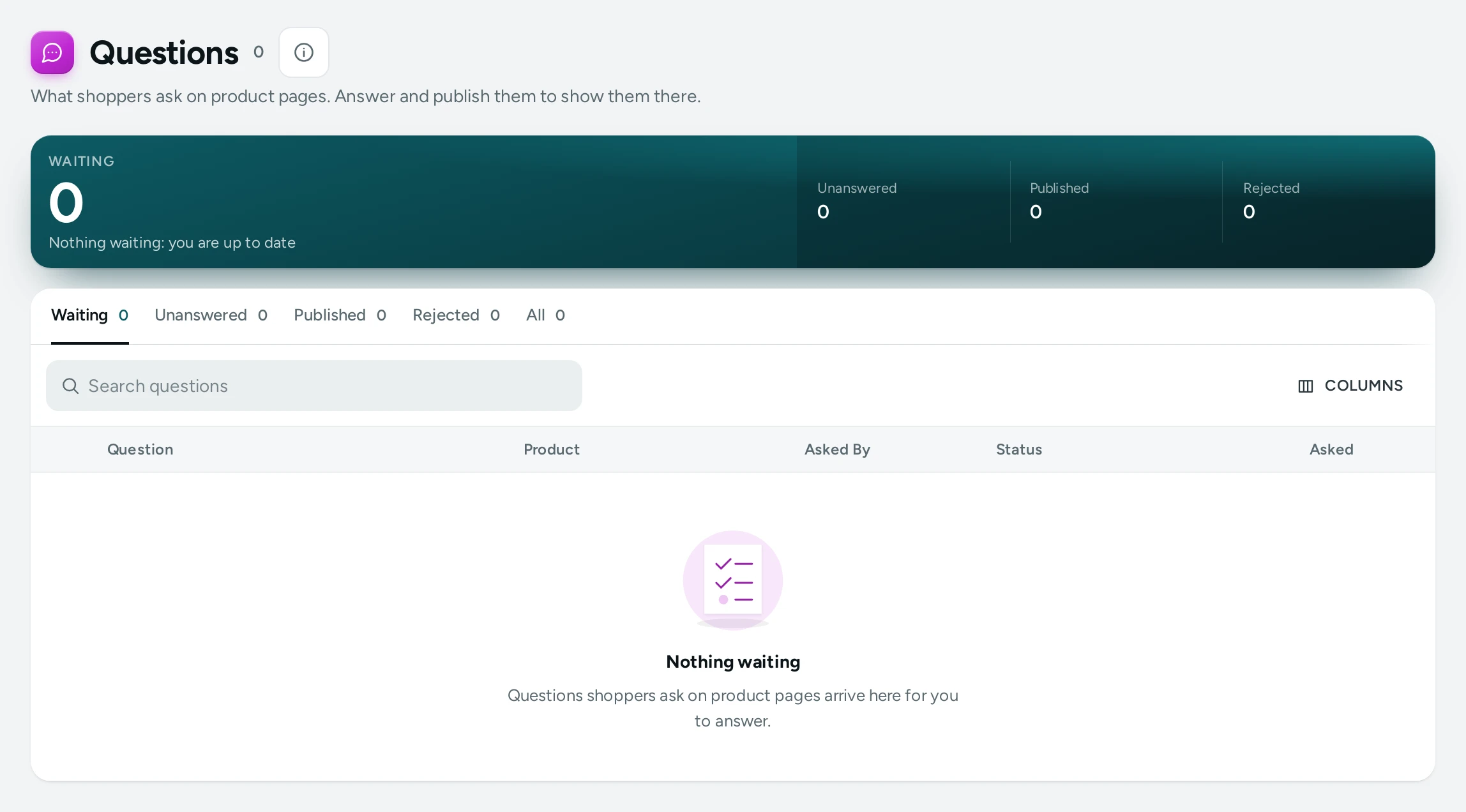Switch to the Waiting tab
Screen dimensions: 1466x812
90,315
